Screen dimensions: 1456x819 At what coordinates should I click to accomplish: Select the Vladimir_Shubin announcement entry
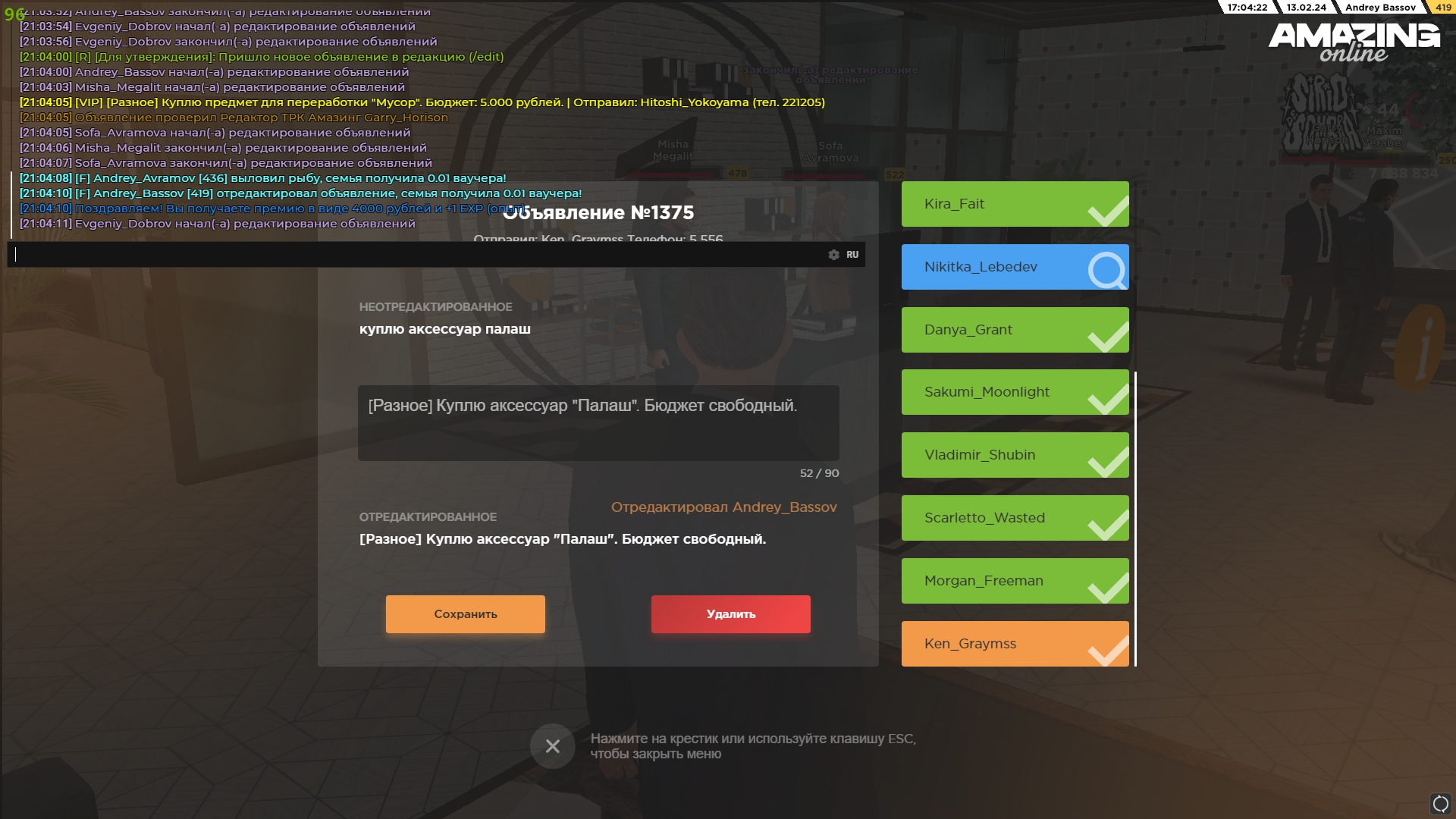1015,455
